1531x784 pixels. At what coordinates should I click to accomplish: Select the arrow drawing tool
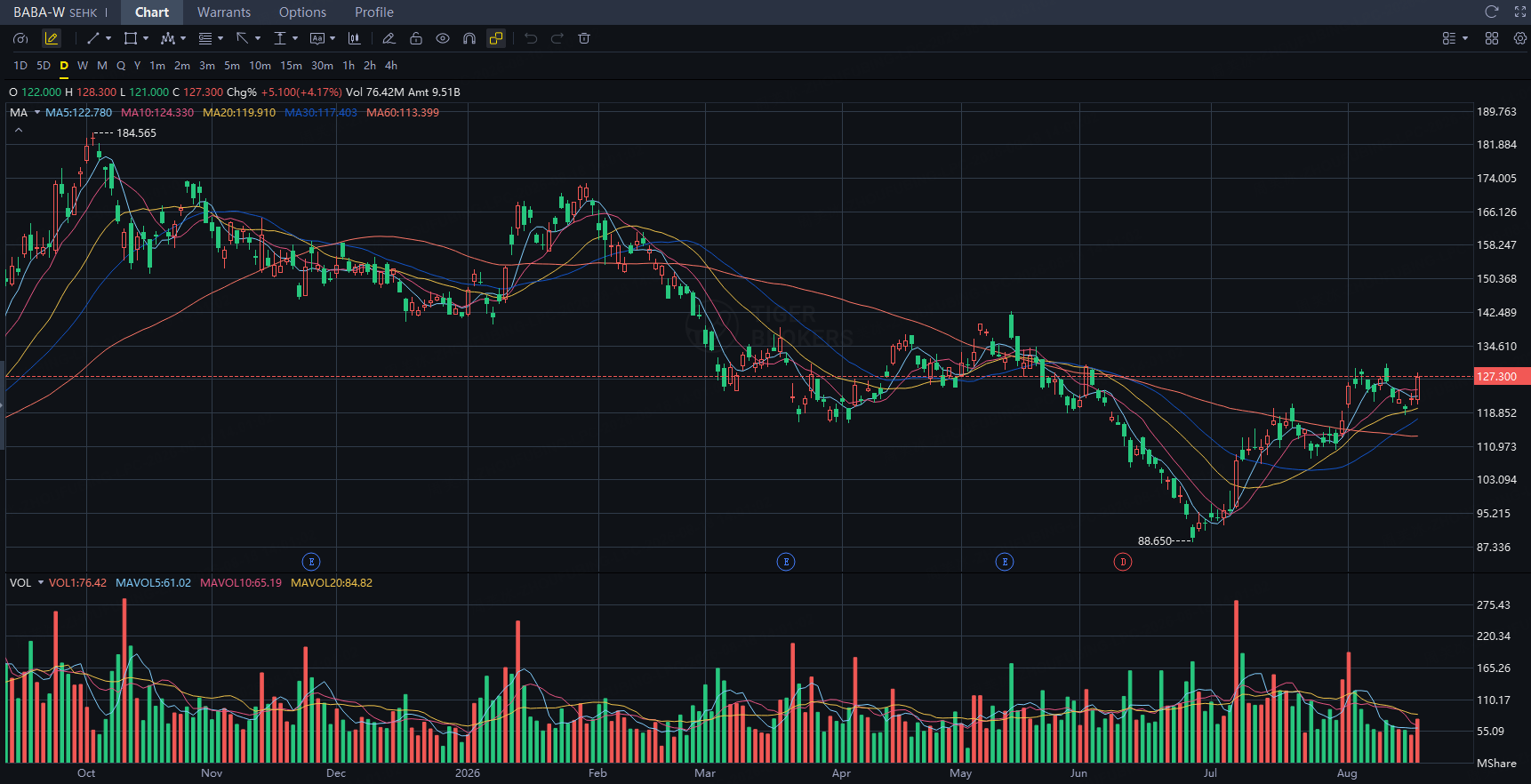(242, 38)
